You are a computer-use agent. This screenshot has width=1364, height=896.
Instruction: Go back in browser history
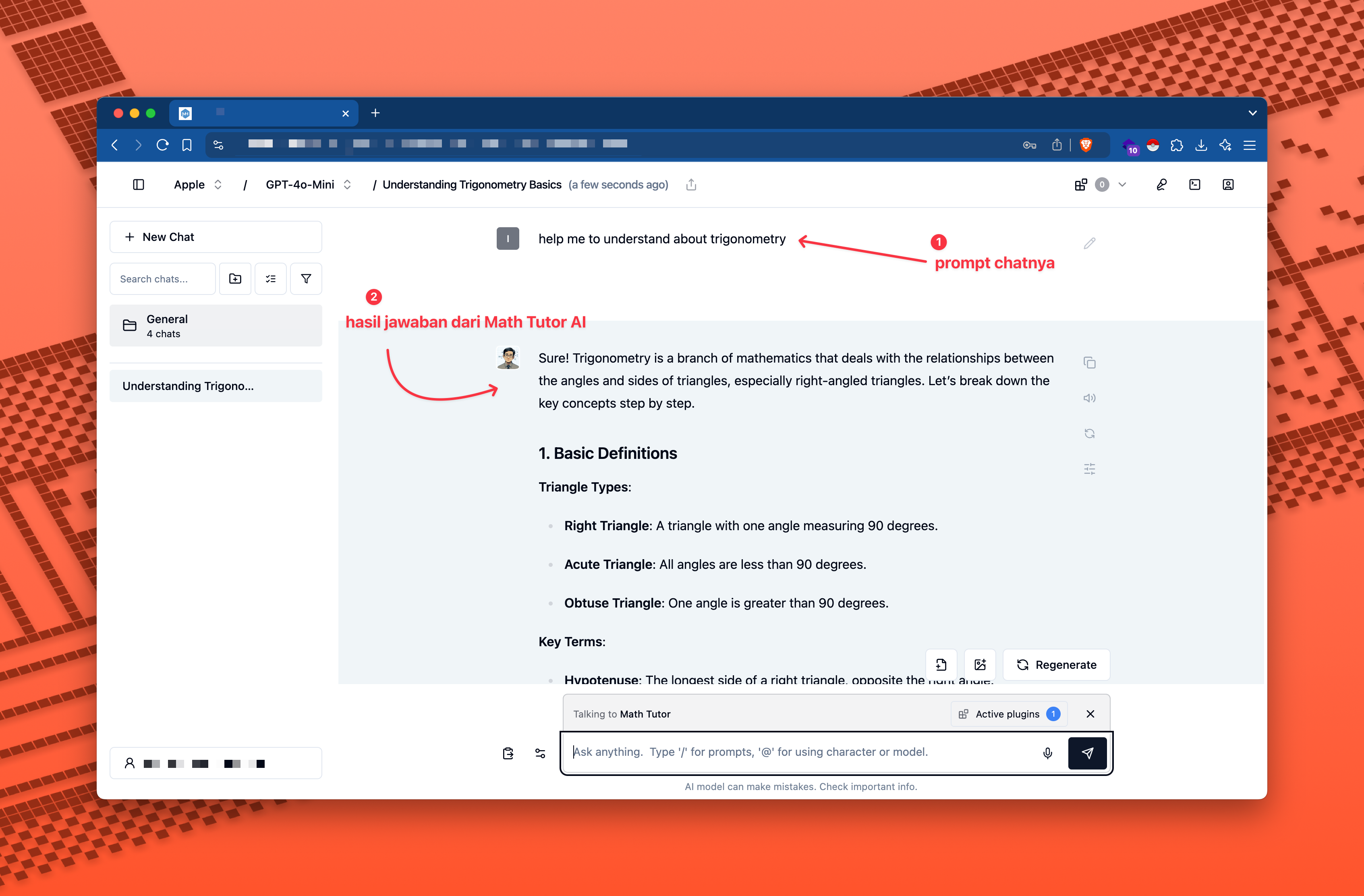pos(115,145)
